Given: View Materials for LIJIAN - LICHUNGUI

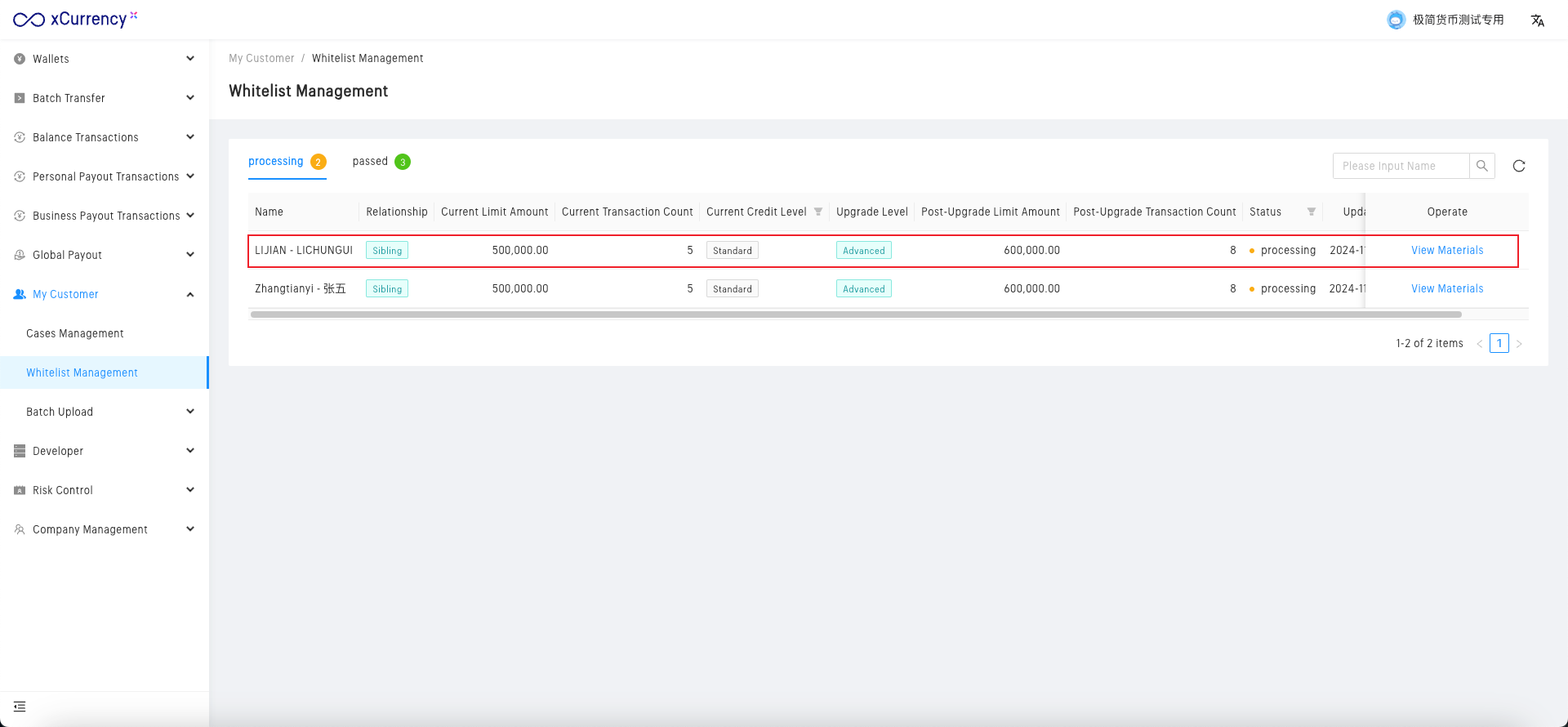Looking at the screenshot, I should pos(1447,251).
